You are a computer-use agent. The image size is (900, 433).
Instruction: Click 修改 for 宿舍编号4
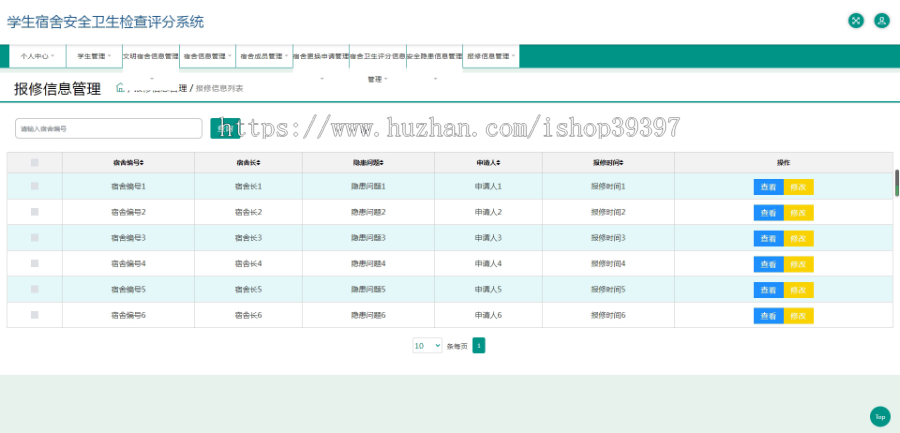tap(798, 264)
